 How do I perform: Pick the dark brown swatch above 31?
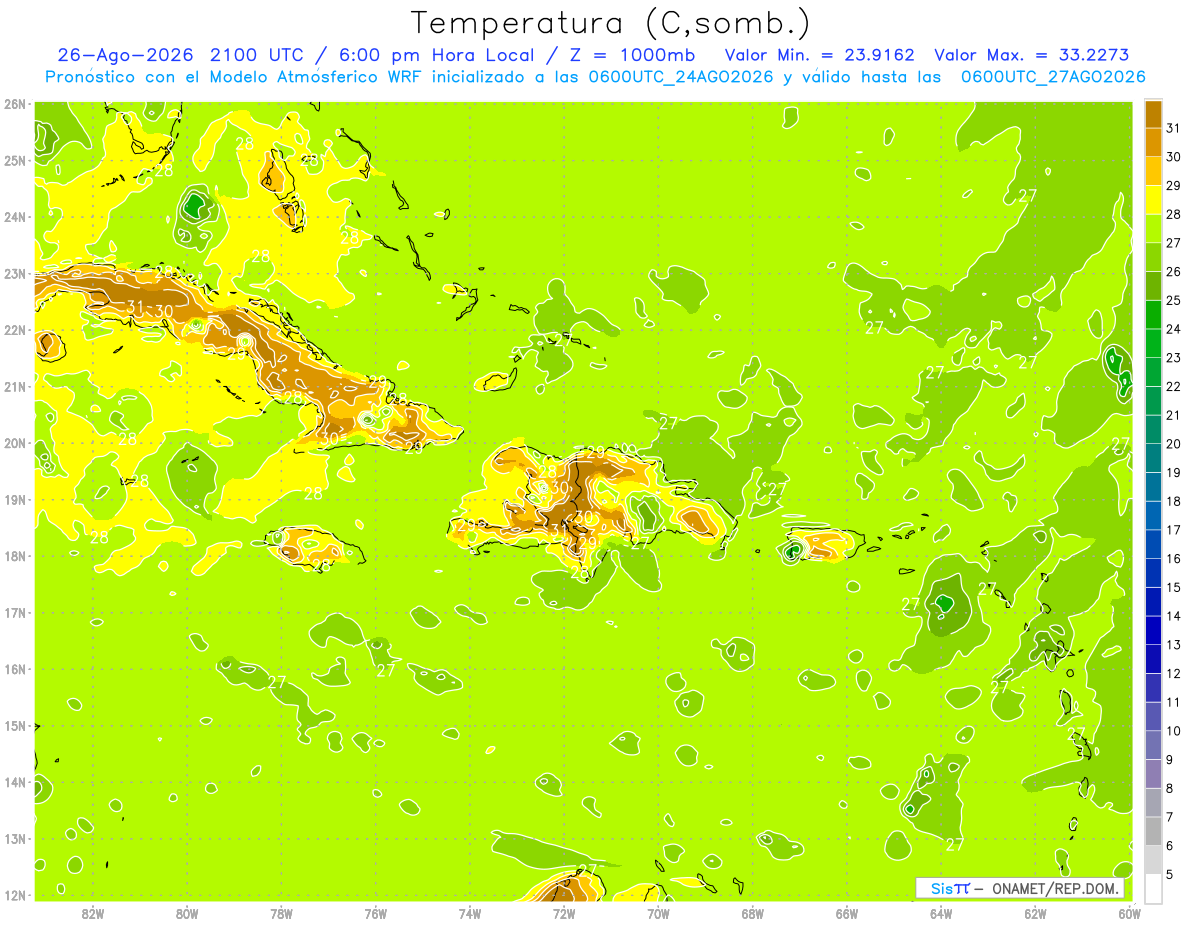point(1153,115)
